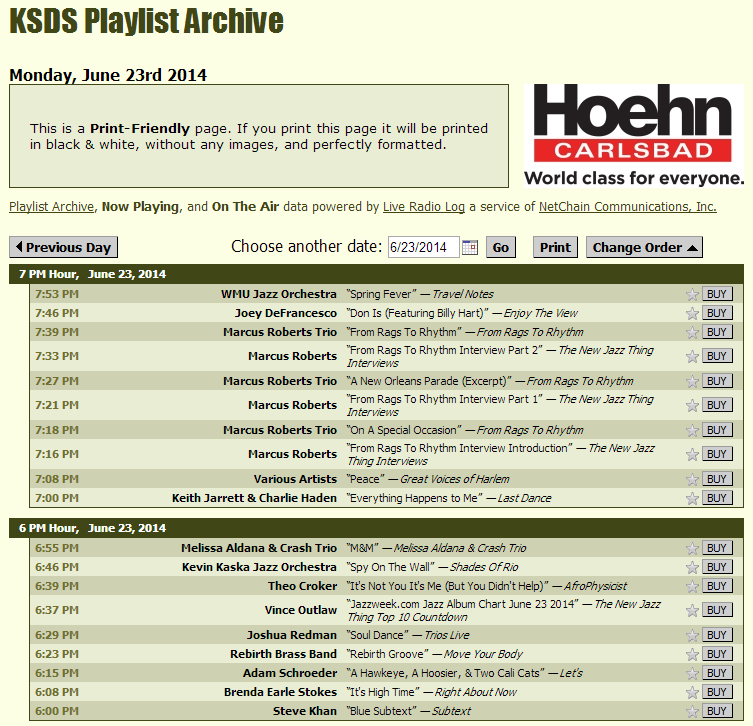Viewport: 753px width, 726px height.
Task: Click the 7 PM Hour section header
Action: pyautogui.click(x=376, y=274)
